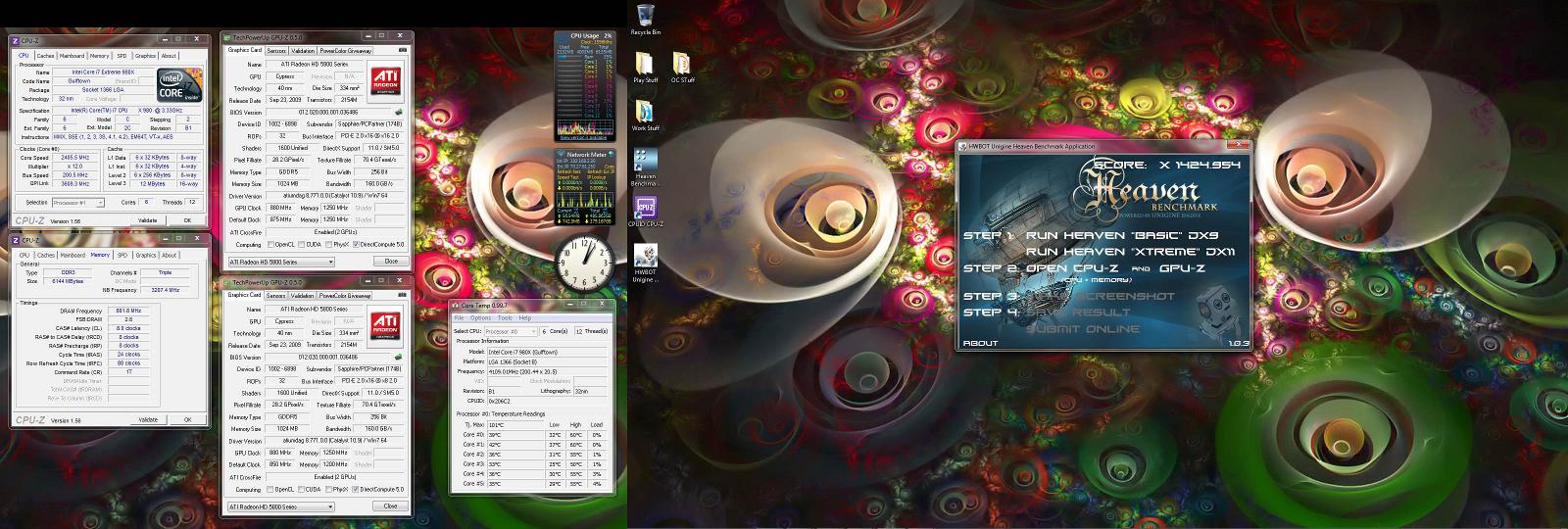Click the camera screenshot icon in top GPU-Z
1568x529 pixels.
[x=402, y=50]
